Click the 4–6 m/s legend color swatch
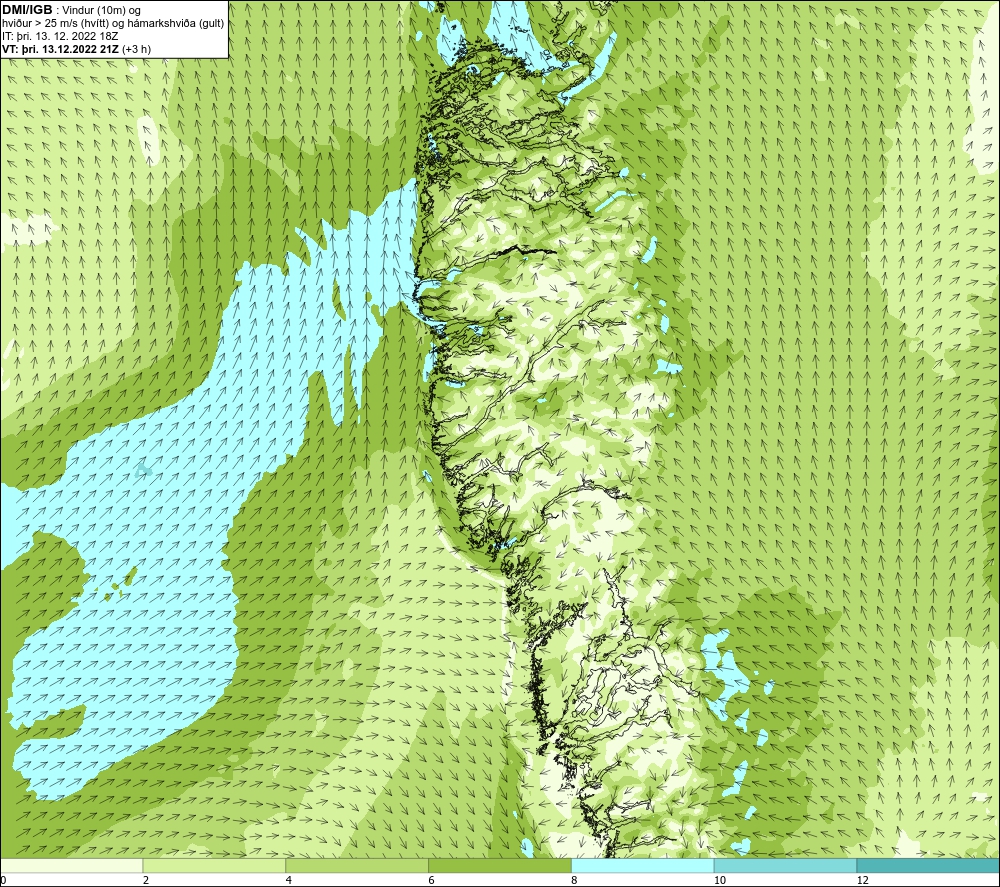 [357, 865]
